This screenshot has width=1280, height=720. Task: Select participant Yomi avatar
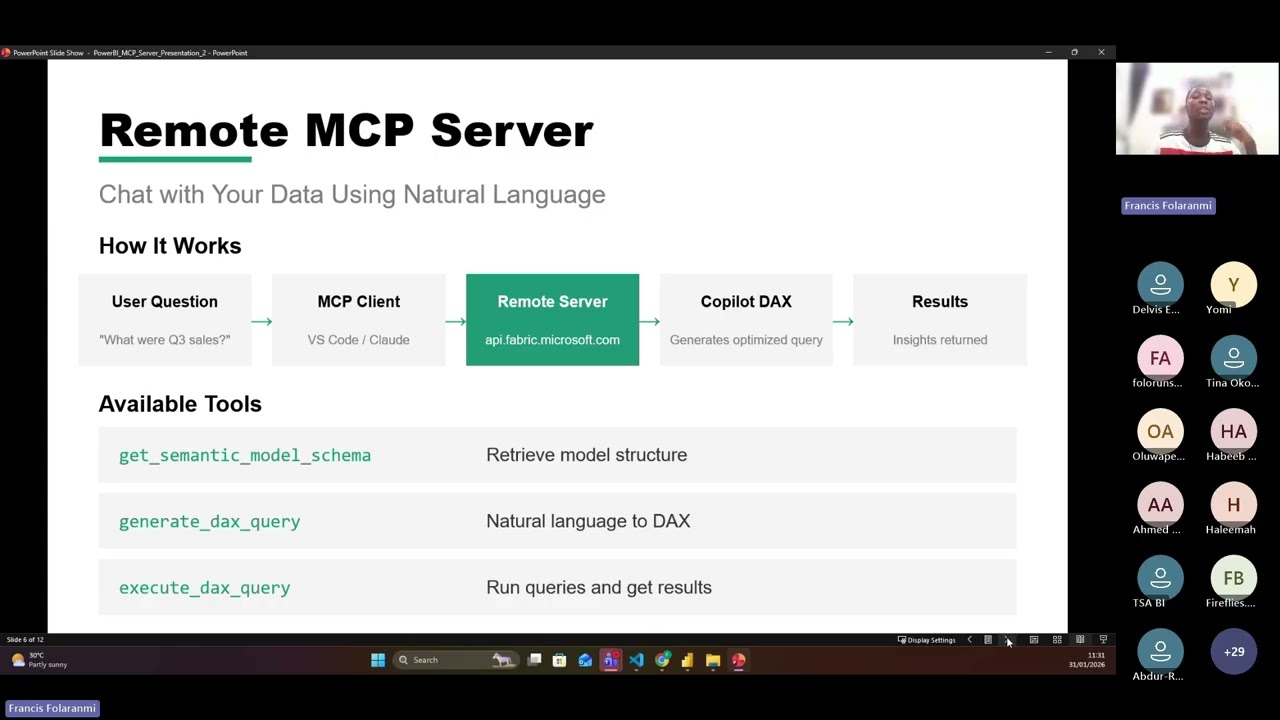click(1233, 285)
